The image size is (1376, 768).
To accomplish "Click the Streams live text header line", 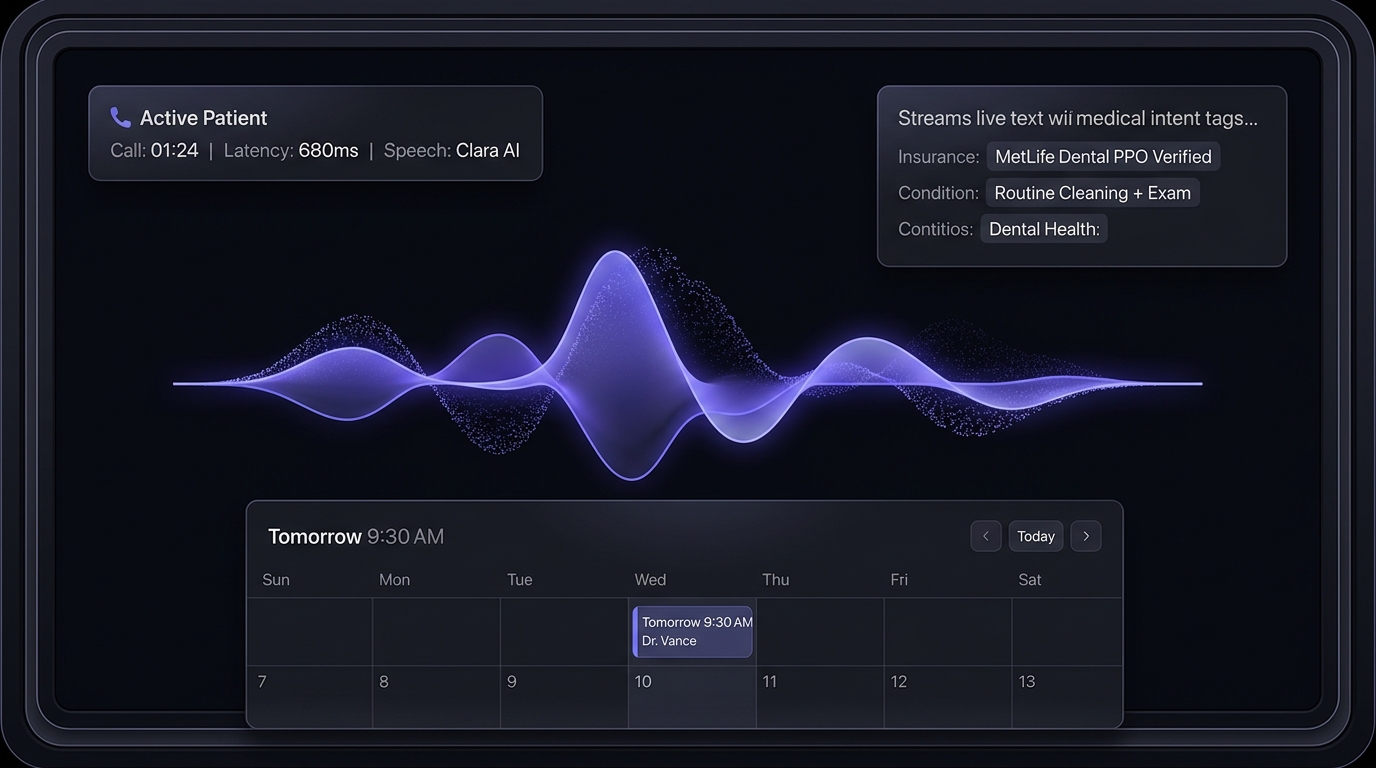I will 1078,118.
